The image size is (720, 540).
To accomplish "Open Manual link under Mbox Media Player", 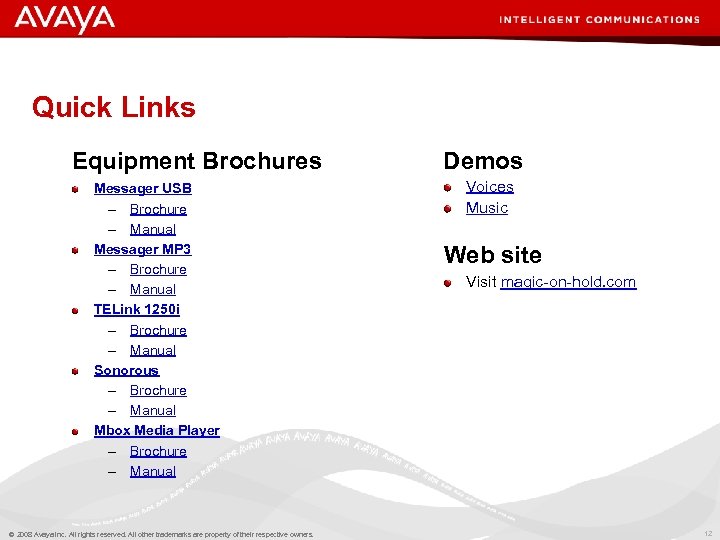I will [153, 471].
